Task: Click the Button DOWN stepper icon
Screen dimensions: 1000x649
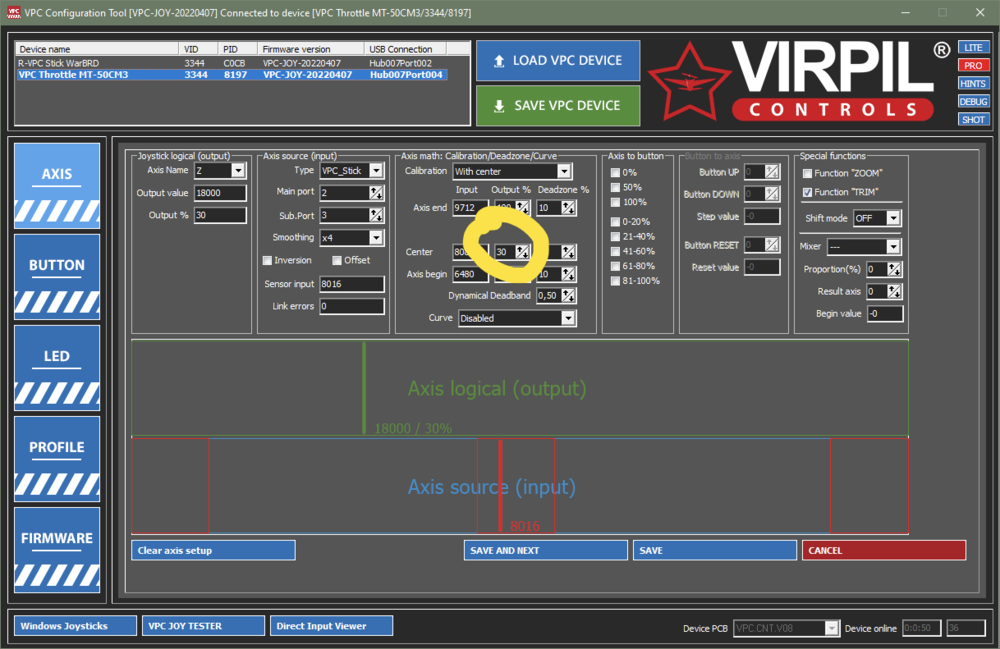Action: (x=772, y=194)
